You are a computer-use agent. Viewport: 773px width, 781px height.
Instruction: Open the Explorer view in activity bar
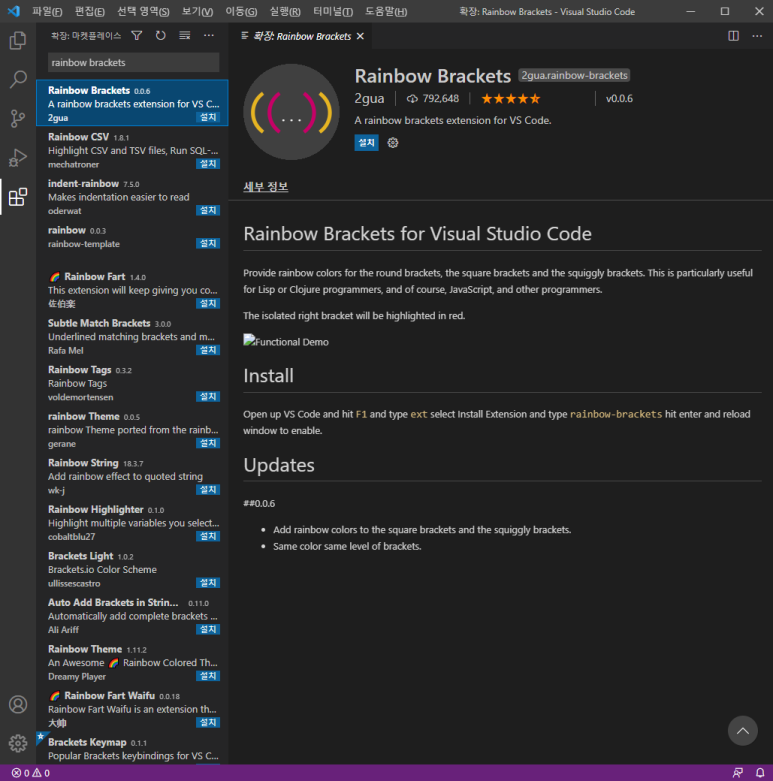pos(18,40)
